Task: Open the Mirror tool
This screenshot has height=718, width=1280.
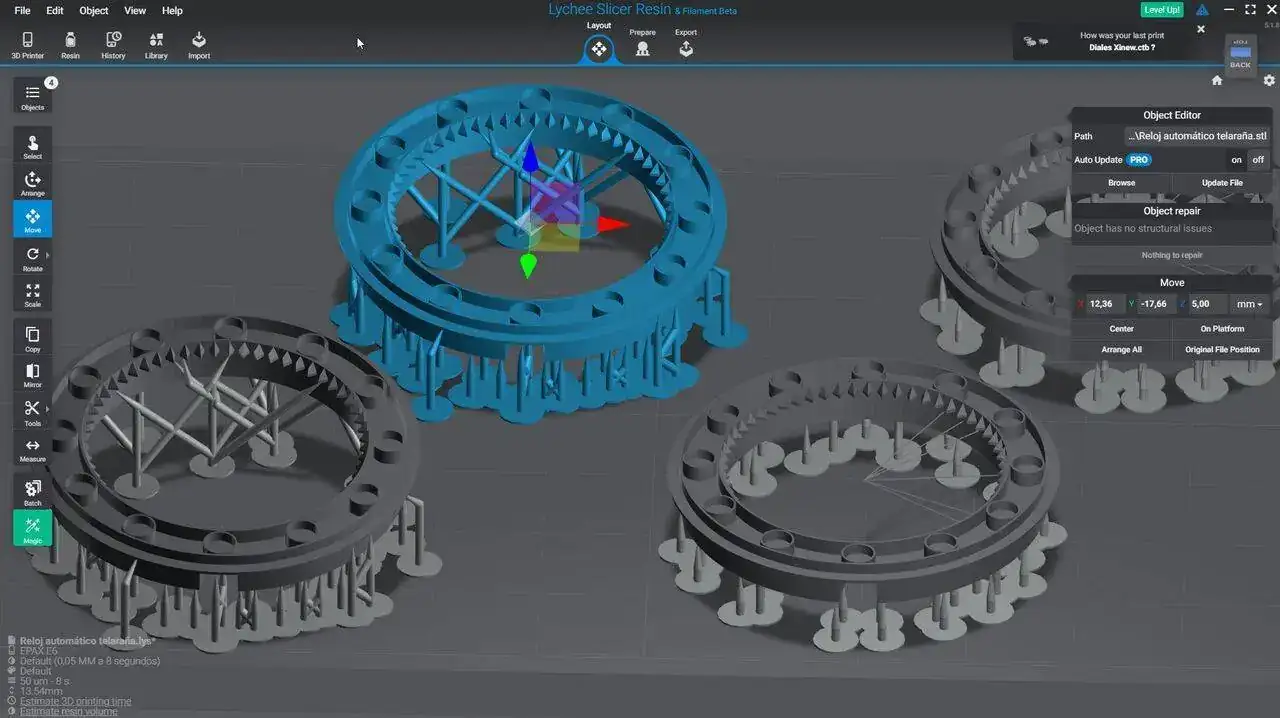Action: (32, 374)
